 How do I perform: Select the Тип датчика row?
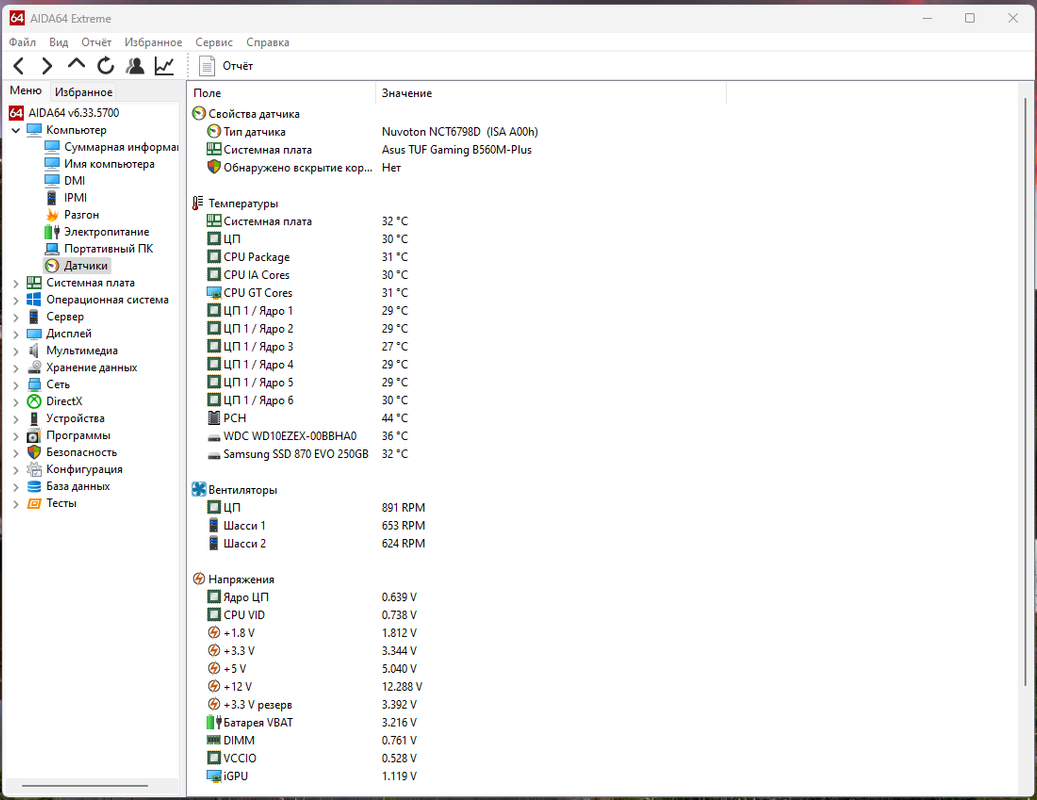coord(372,132)
